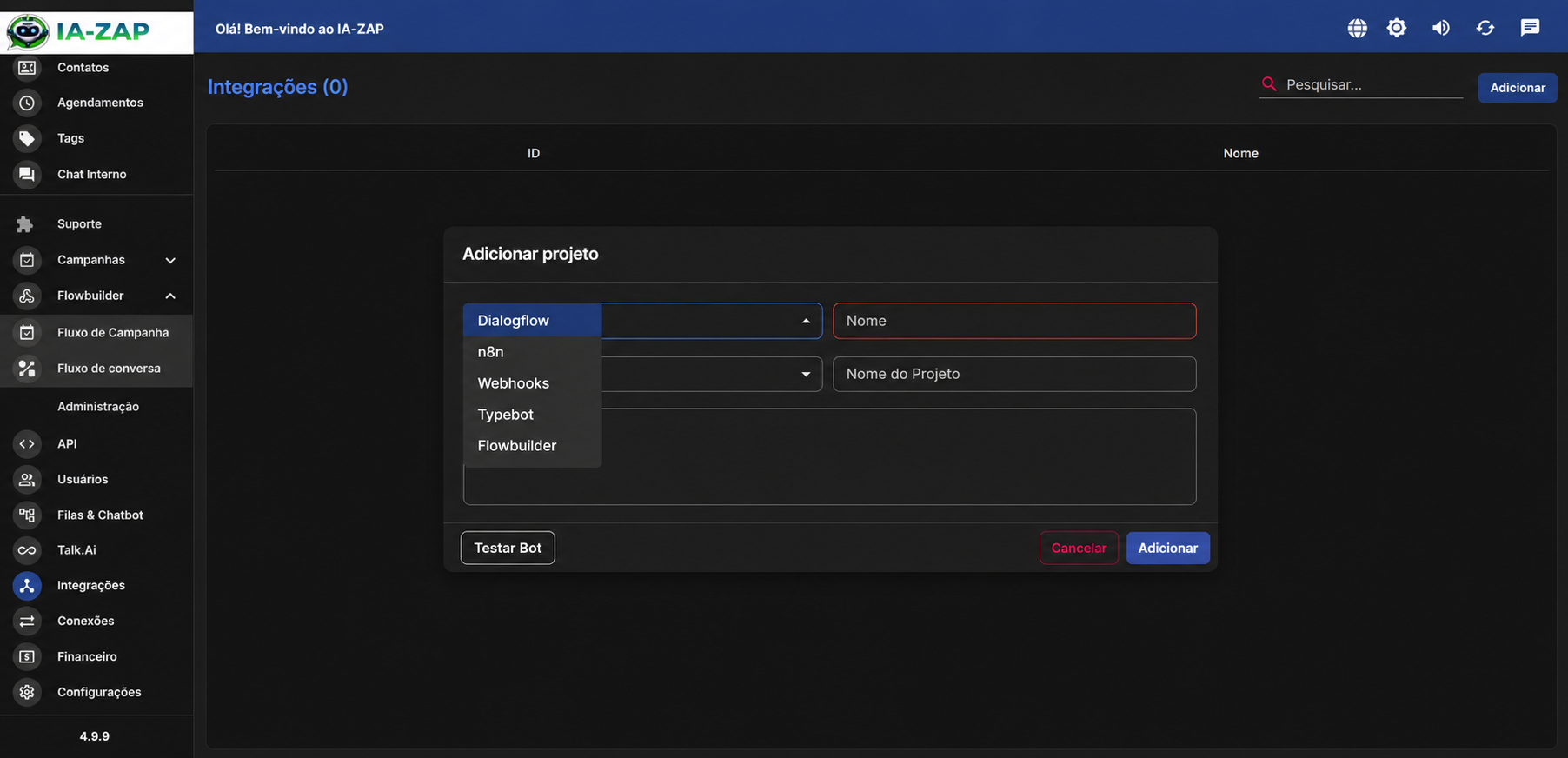Open Talk.Ai in the sidebar
Viewport: 1568px width, 758px height.
76,550
